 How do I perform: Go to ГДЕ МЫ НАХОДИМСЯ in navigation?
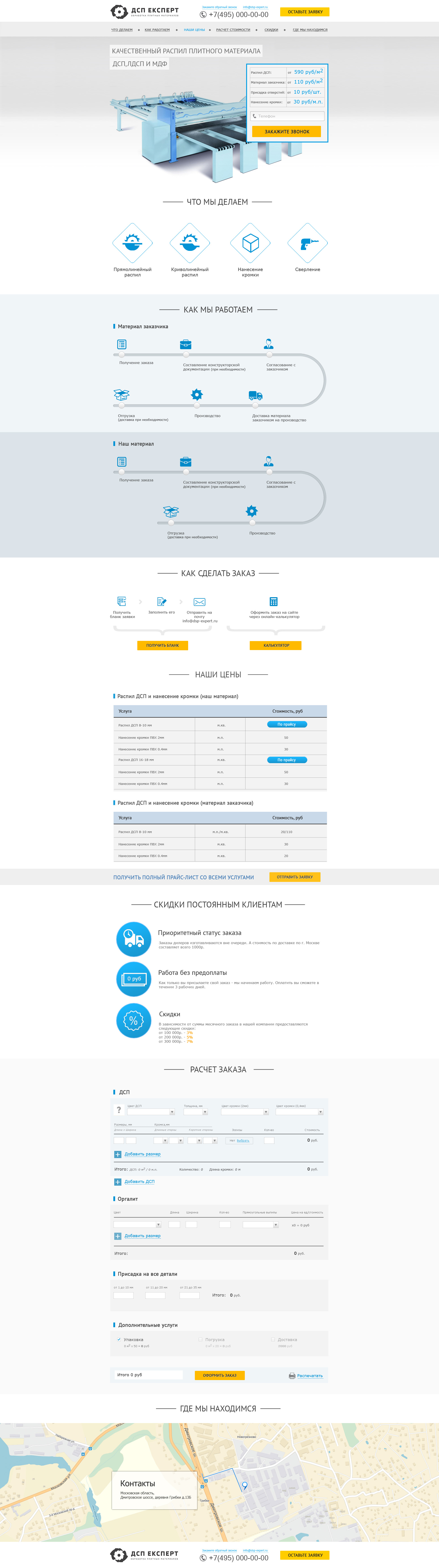[310, 30]
